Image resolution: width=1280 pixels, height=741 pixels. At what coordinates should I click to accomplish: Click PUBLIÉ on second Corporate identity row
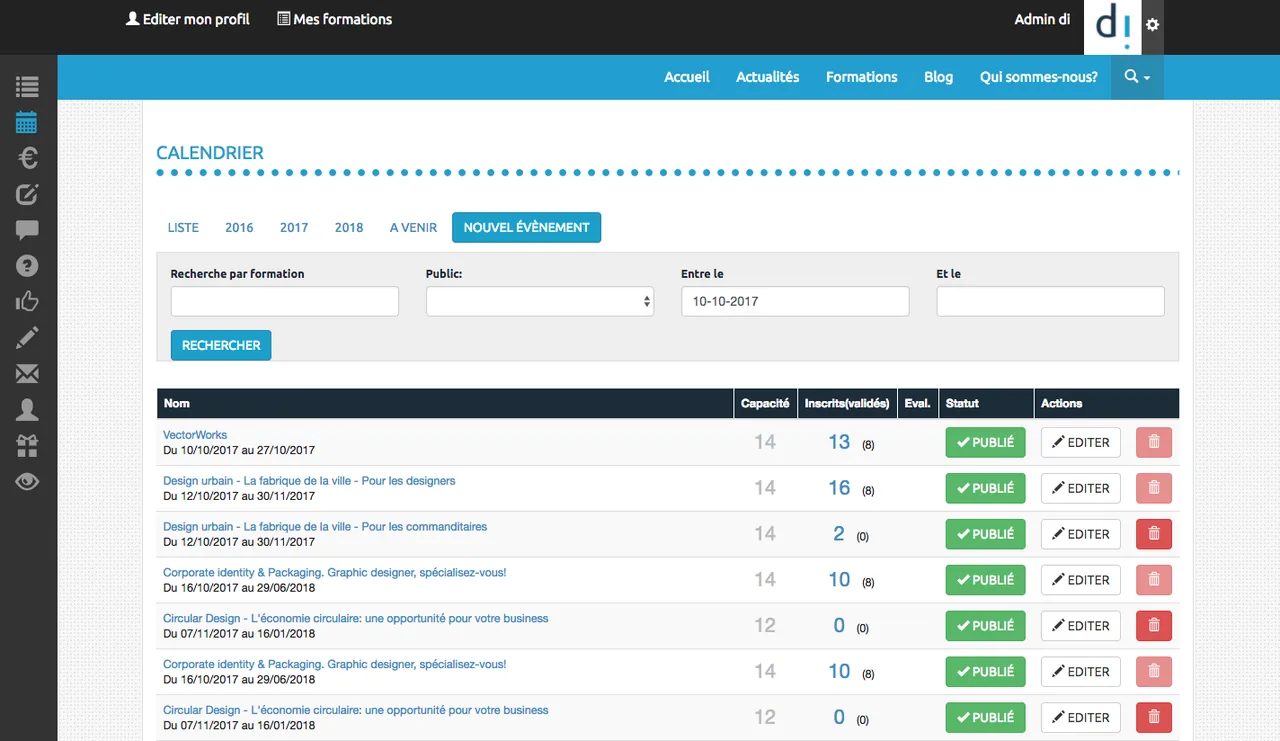tap(985, 672)
